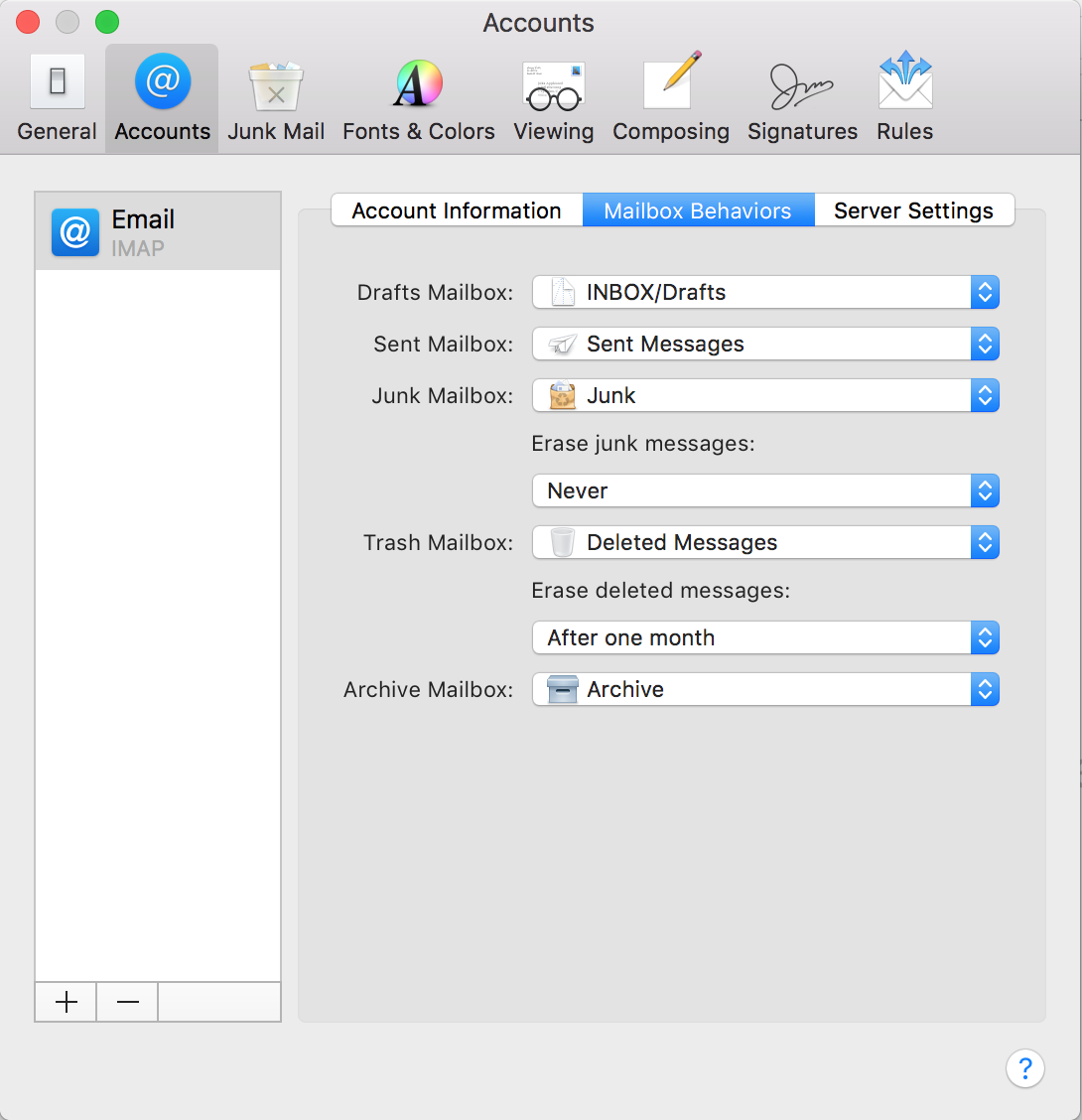Click the 'Erase deleted messages:' text
This screenshot has height=1120, width=1082.
pos(661,590)
